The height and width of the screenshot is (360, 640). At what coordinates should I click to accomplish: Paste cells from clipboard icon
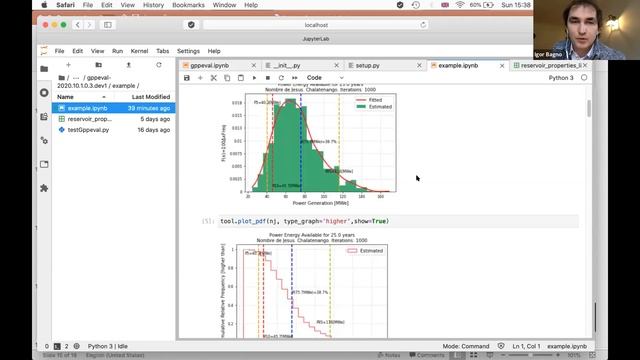(x=240, y=78)
